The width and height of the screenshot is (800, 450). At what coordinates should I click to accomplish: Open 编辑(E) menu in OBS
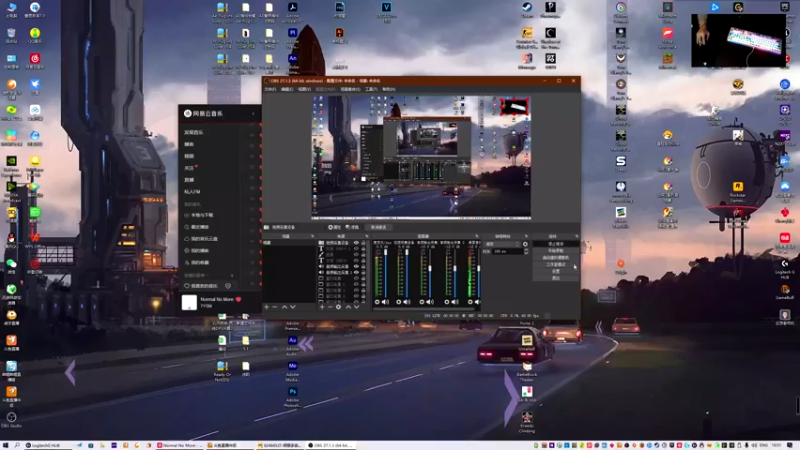coord(287,89)
